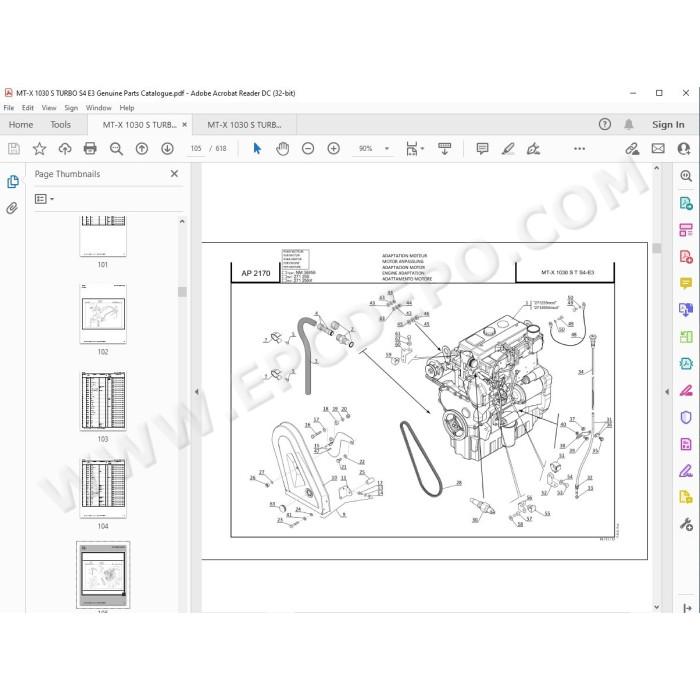Select page 101 thumbnail
700x700 pixels.
pos(103,236)
